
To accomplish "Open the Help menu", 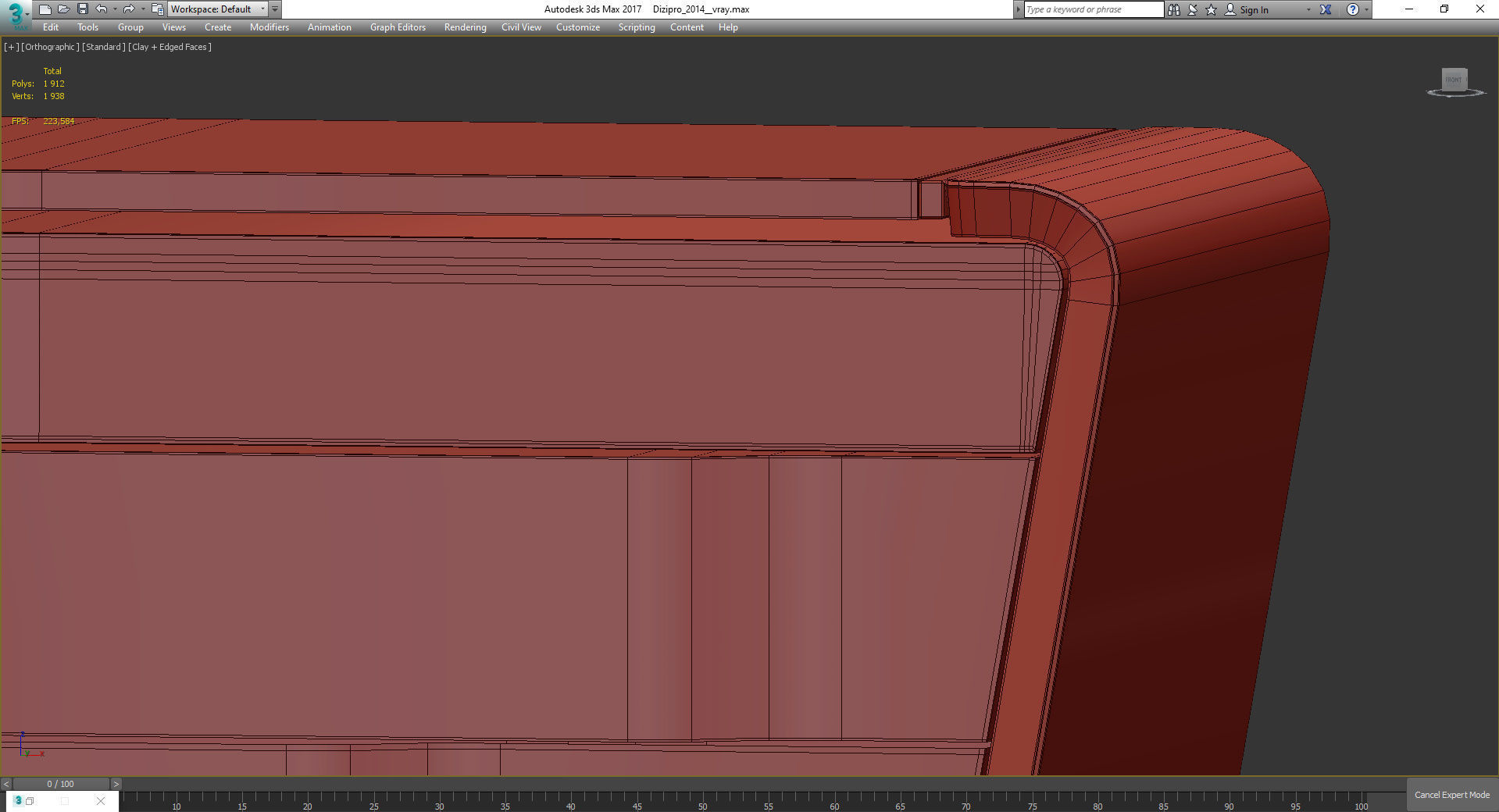I will coord(728,27).
